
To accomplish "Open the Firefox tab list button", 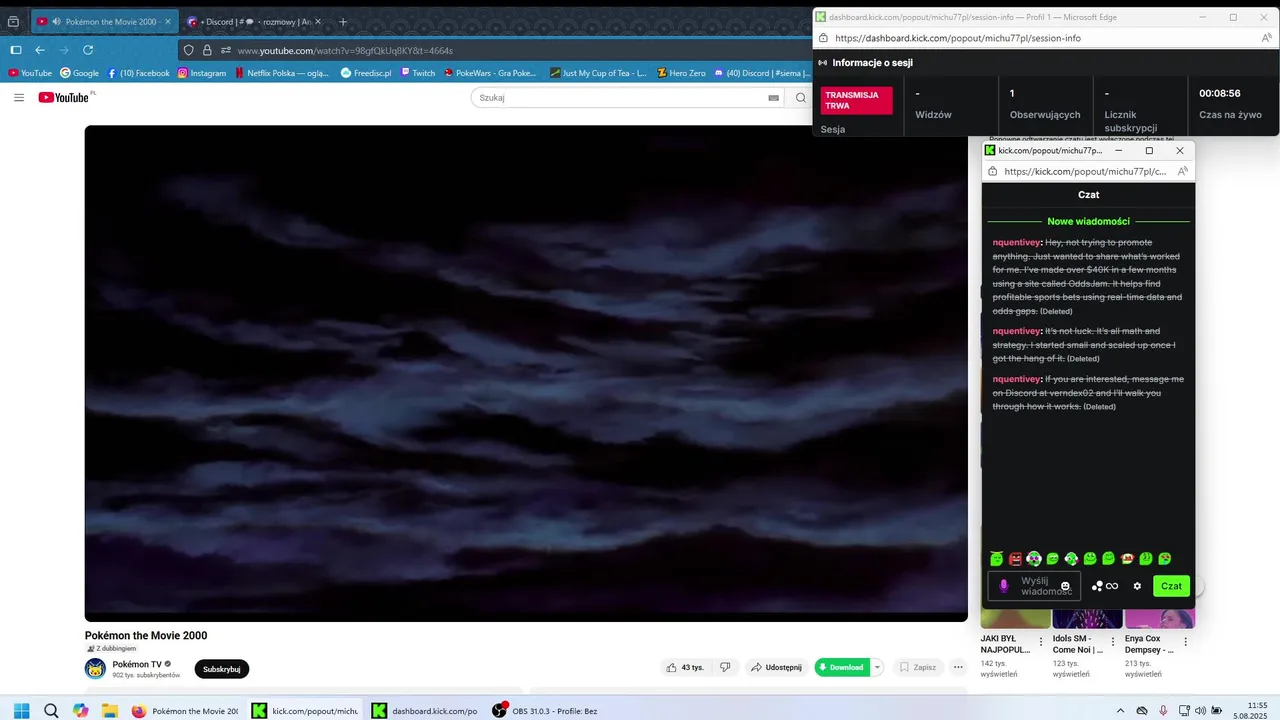I will [x=13, y=21].
